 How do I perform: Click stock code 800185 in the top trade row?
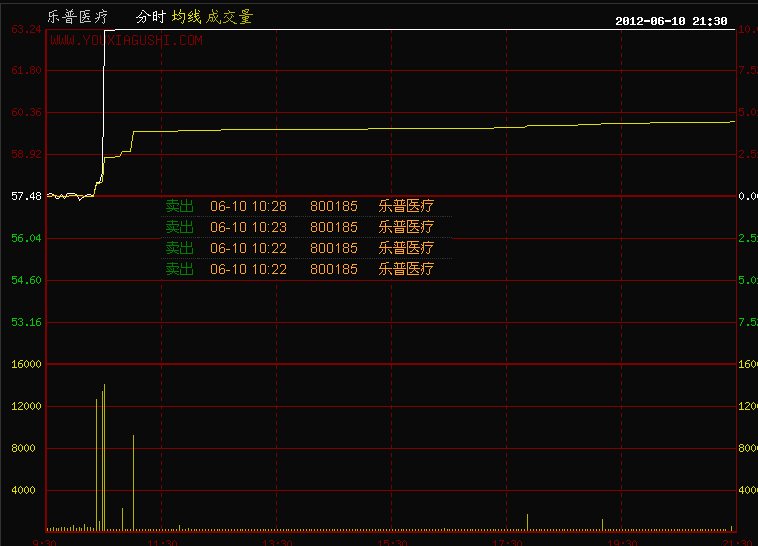[333, 206]
